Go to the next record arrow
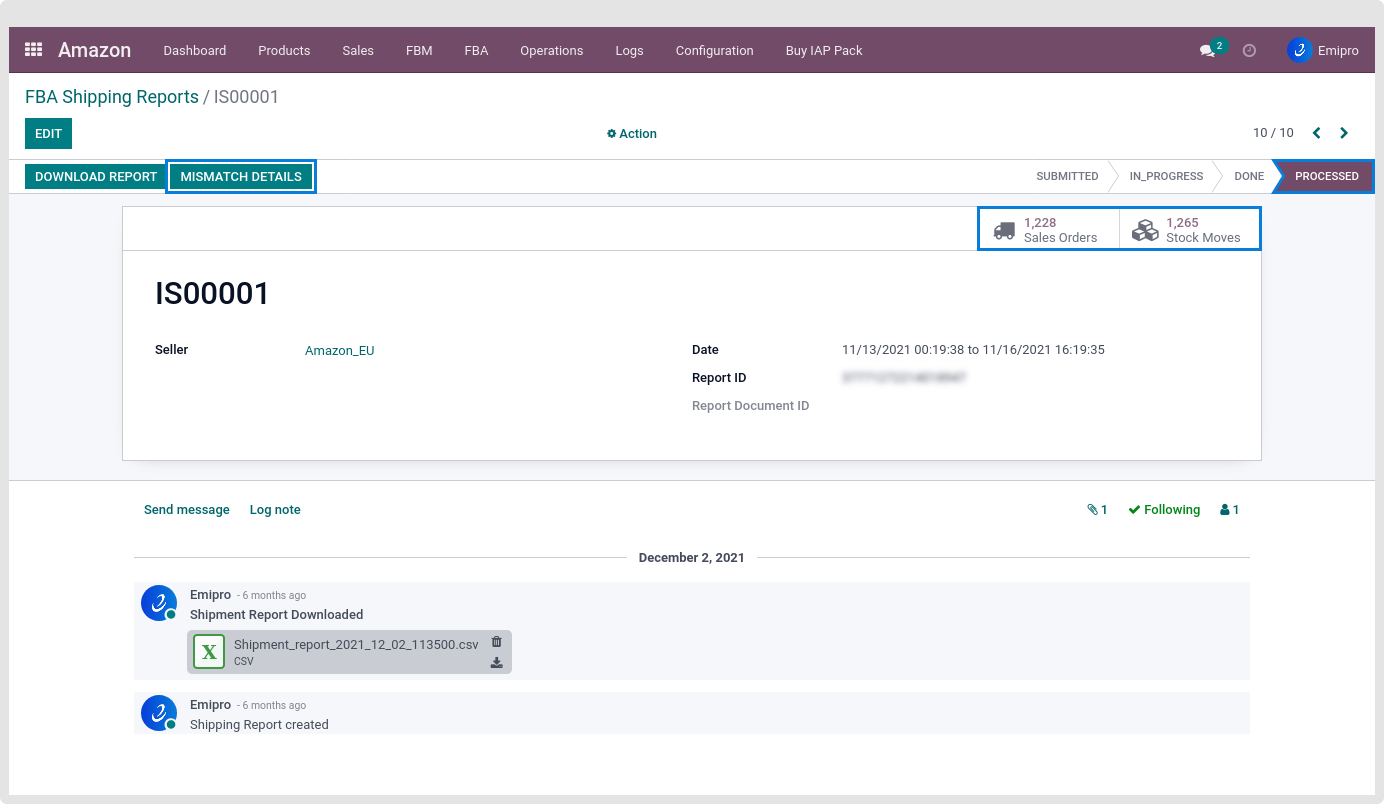This screenshot has width=1384, height=804. click(x=1344, y=133)
